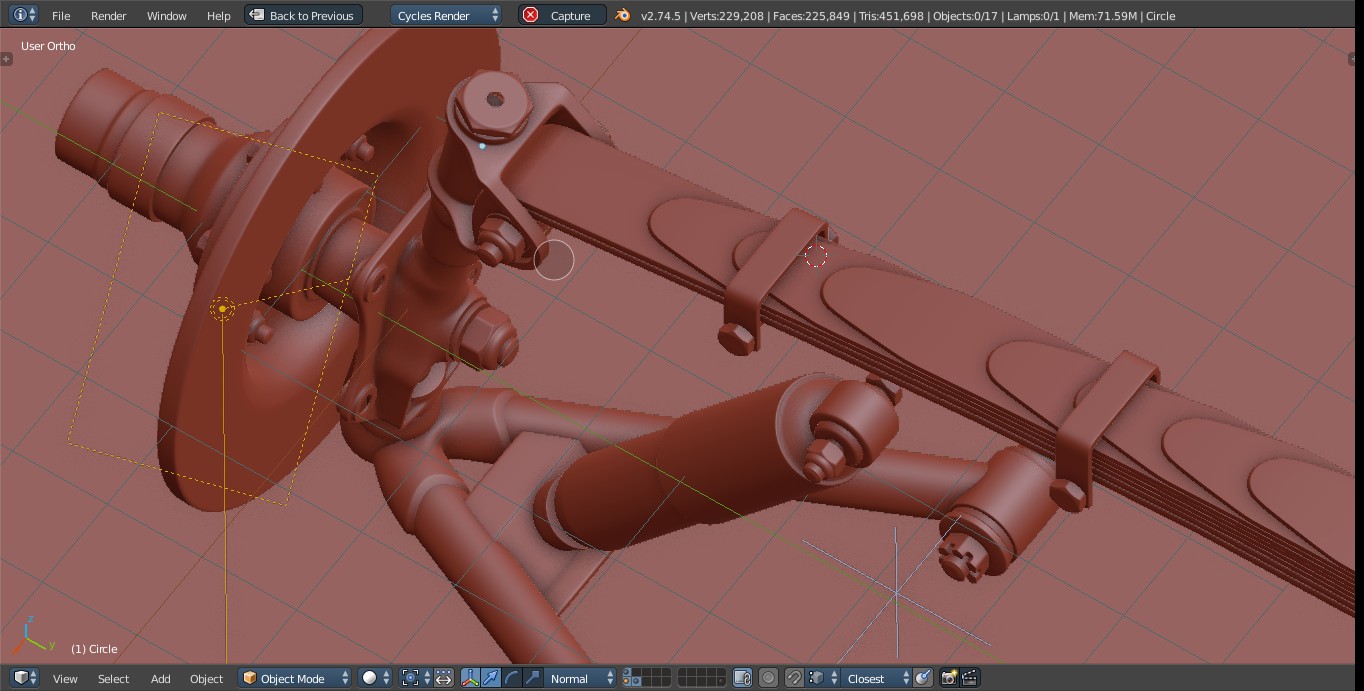
Task: Open the 3D View editor type selector
Action: [x=25, y=678]
